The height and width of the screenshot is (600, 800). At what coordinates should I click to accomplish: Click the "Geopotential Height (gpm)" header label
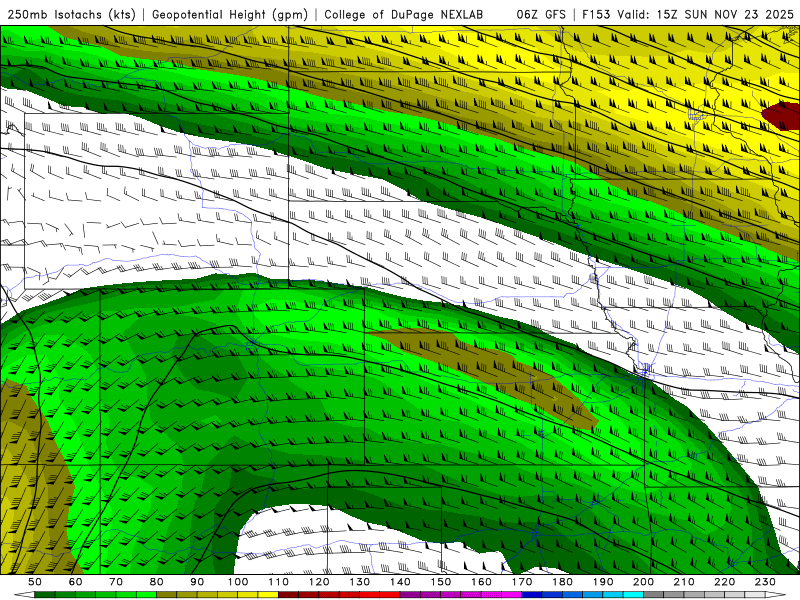coord(230,14)
